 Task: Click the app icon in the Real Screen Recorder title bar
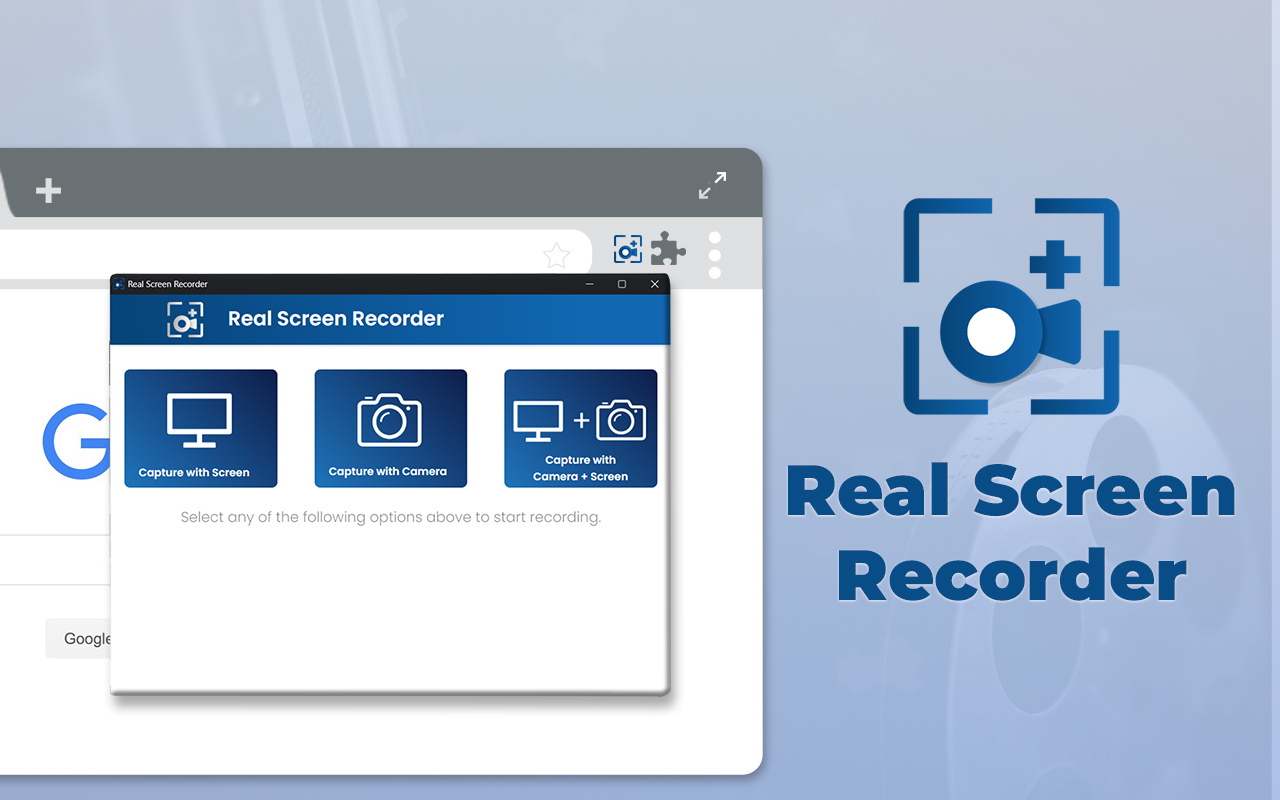click(118, 283)
